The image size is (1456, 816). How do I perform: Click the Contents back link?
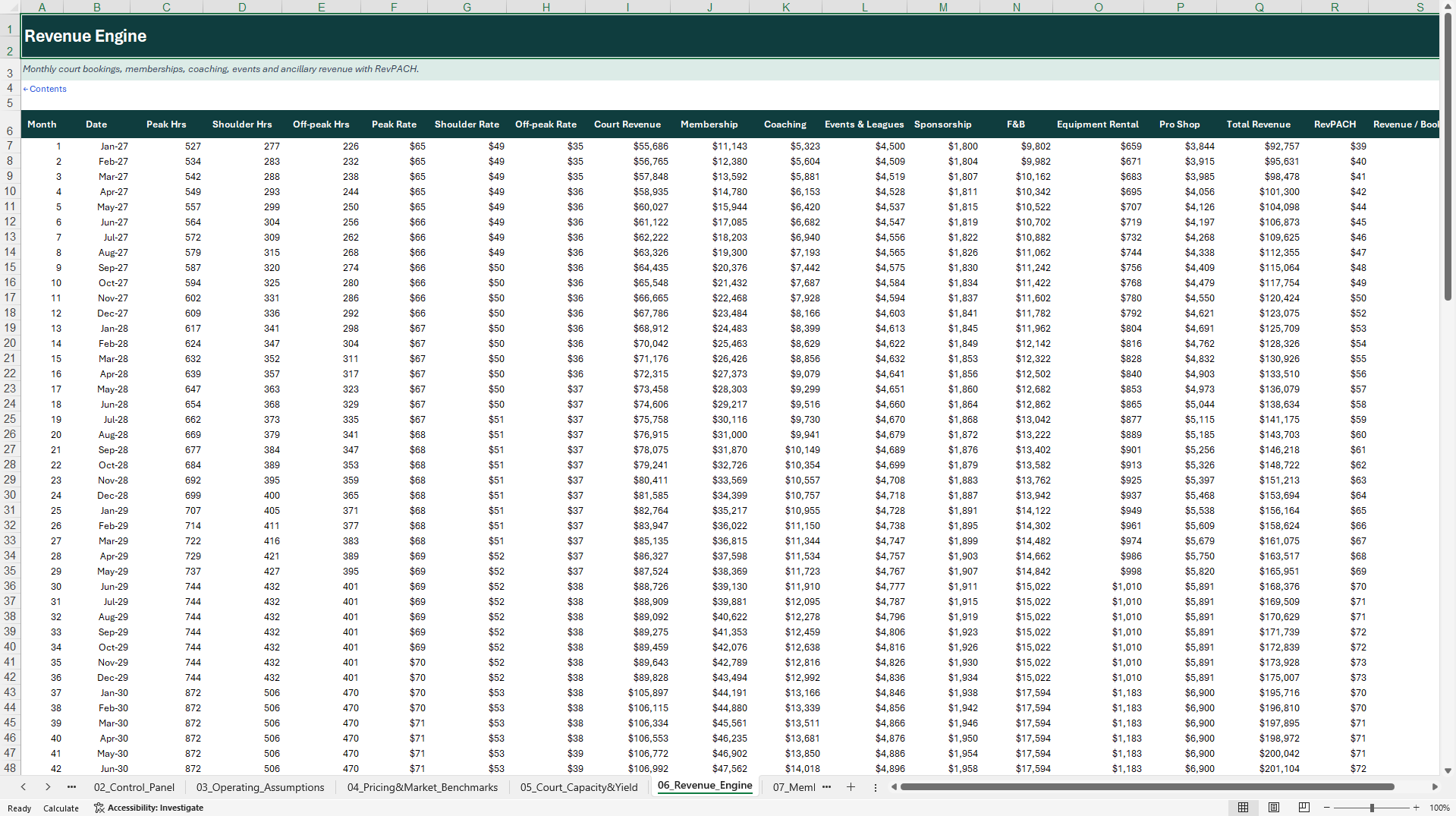tap(45, 89)
